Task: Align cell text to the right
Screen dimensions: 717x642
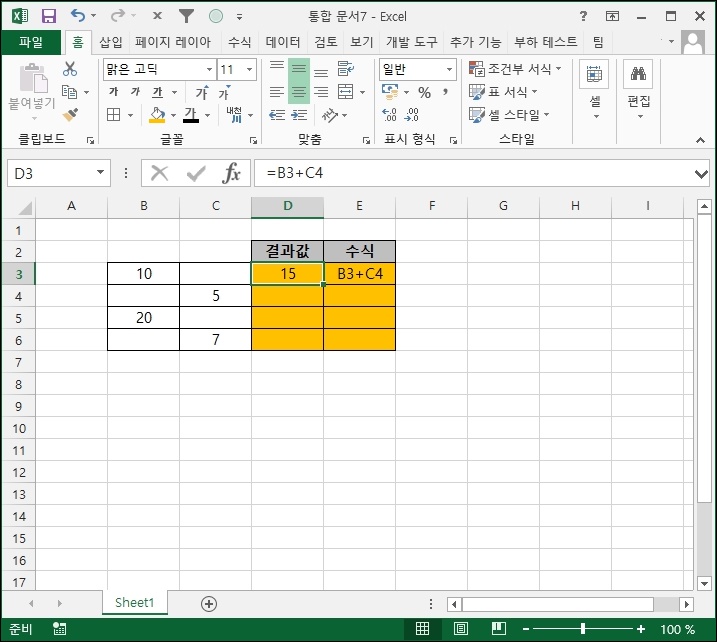Action: pyautogui.click(x=321, y=92)
